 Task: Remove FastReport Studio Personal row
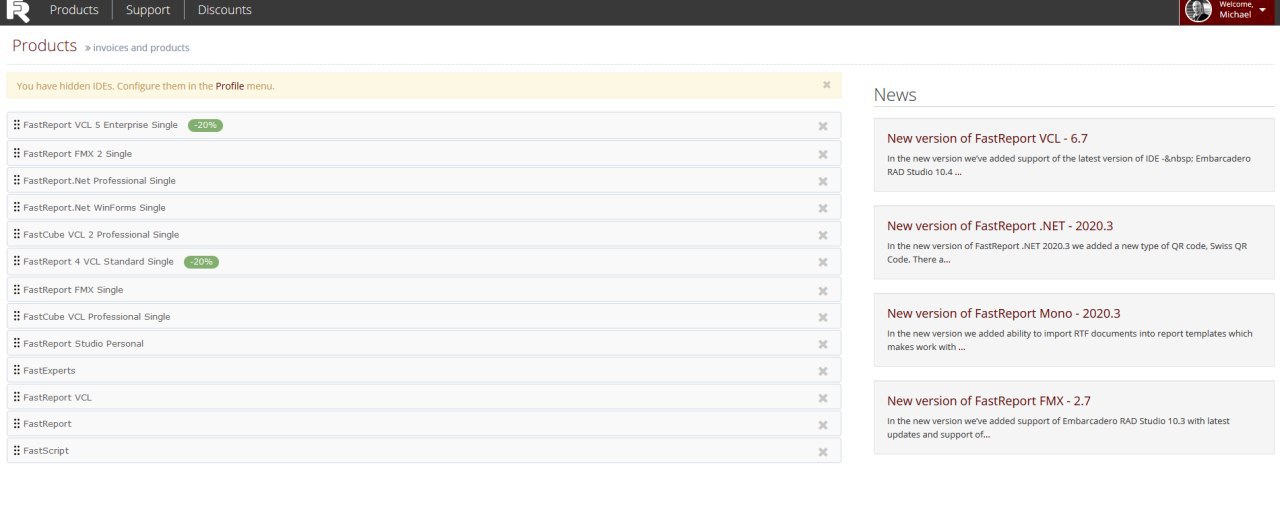(x=823, y=345)
